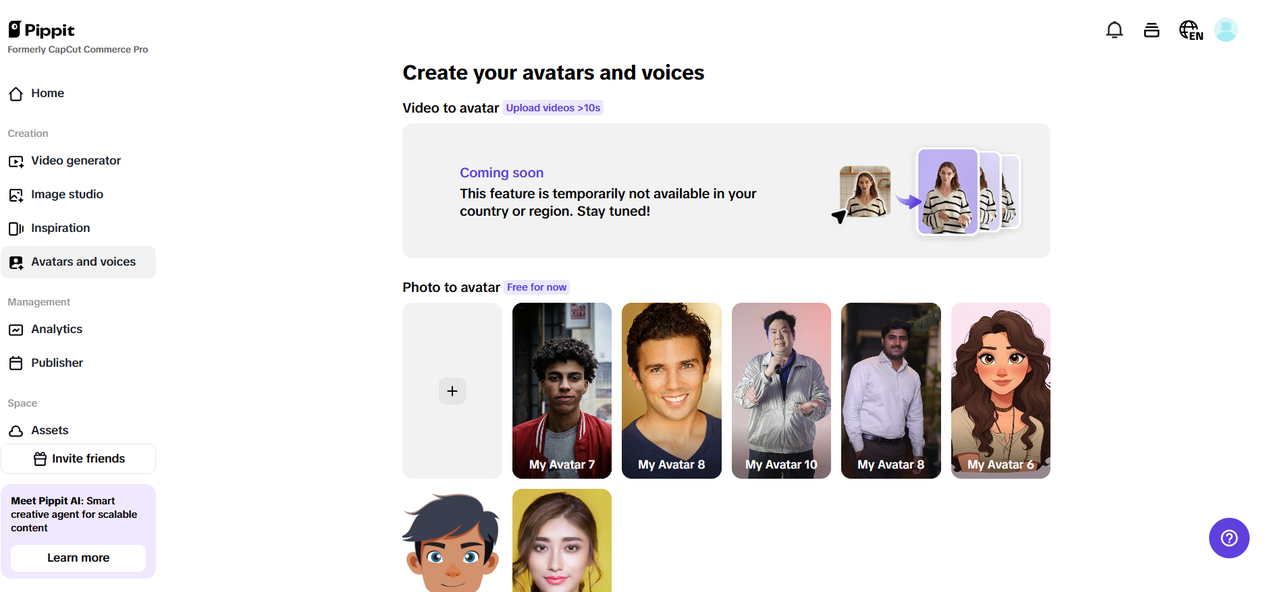Open the help question mark bubble
Viewport: 1280px width, 592px height.
tap(1229, 538)
